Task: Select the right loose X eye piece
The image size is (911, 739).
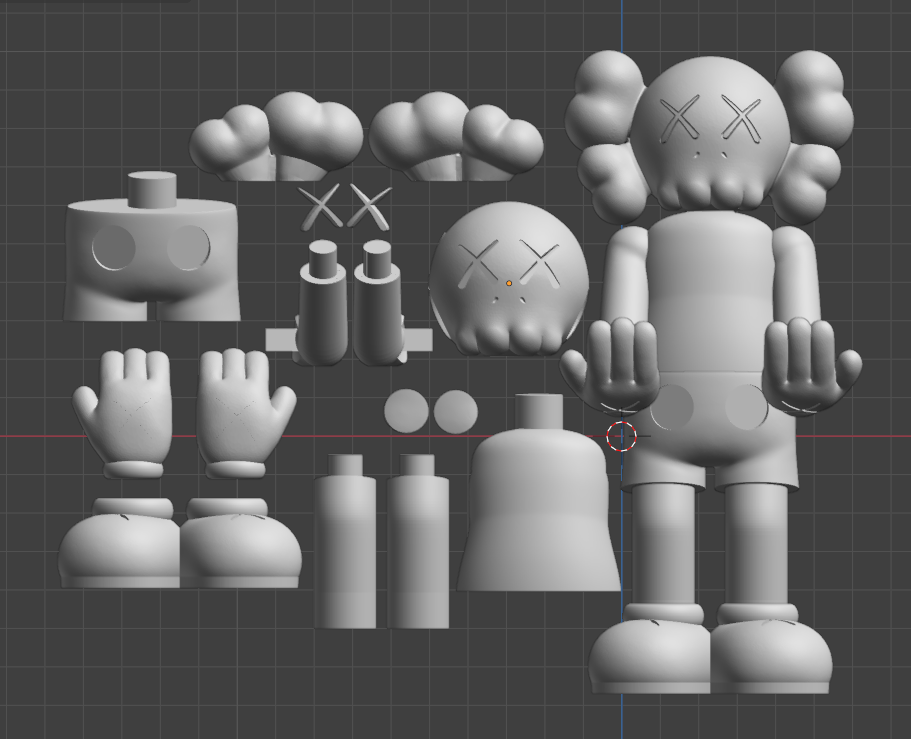Action: point(370,206)
